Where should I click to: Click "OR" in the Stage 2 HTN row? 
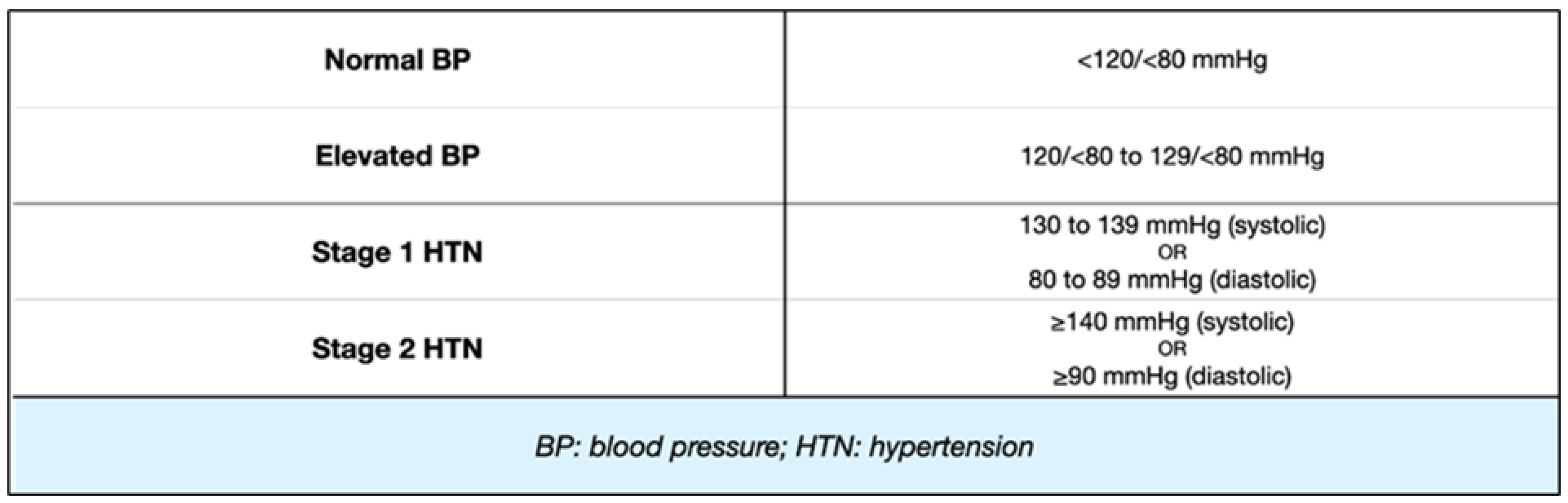[1172, 349]
